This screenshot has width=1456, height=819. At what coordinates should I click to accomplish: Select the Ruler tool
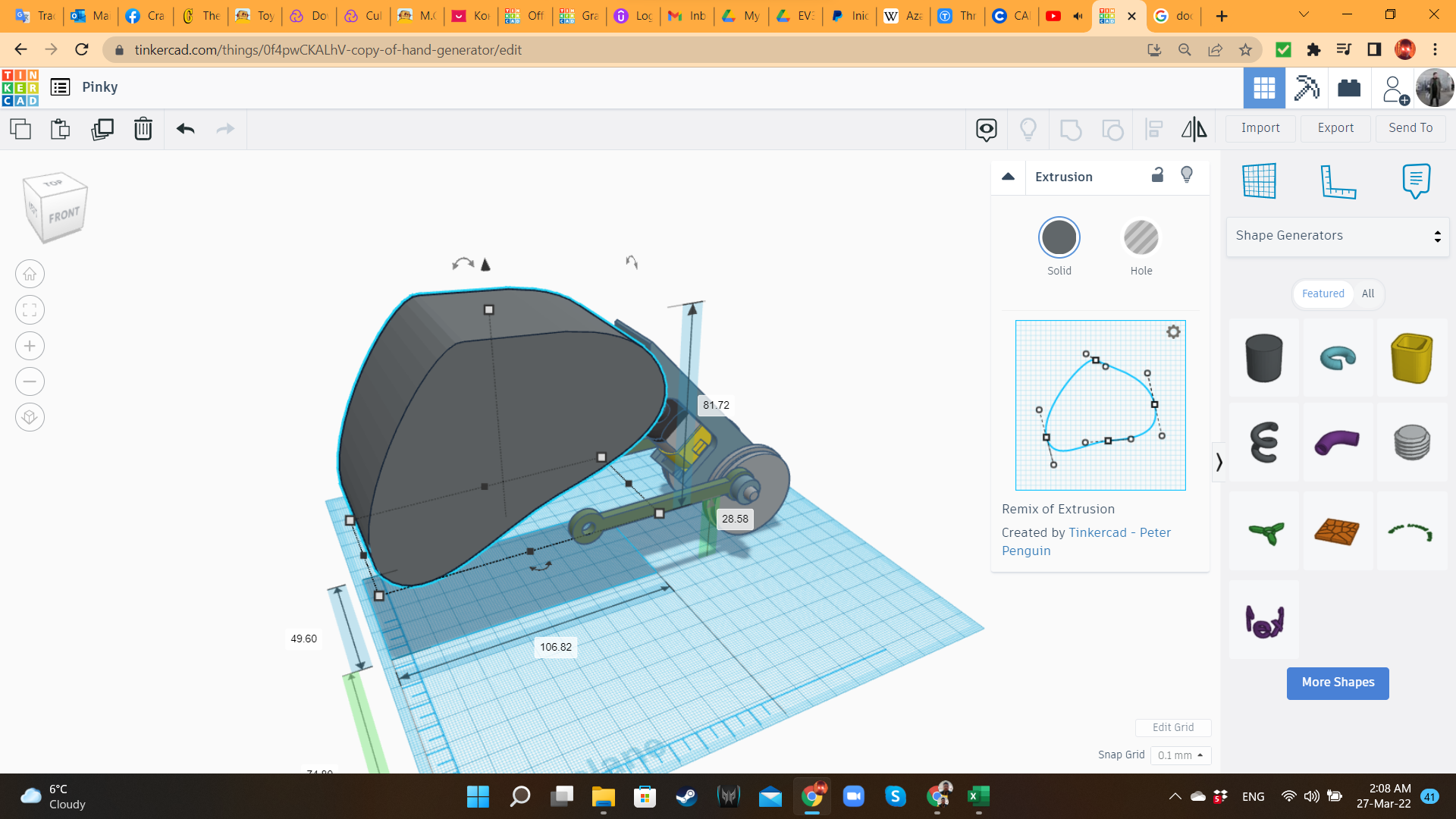1338,181
